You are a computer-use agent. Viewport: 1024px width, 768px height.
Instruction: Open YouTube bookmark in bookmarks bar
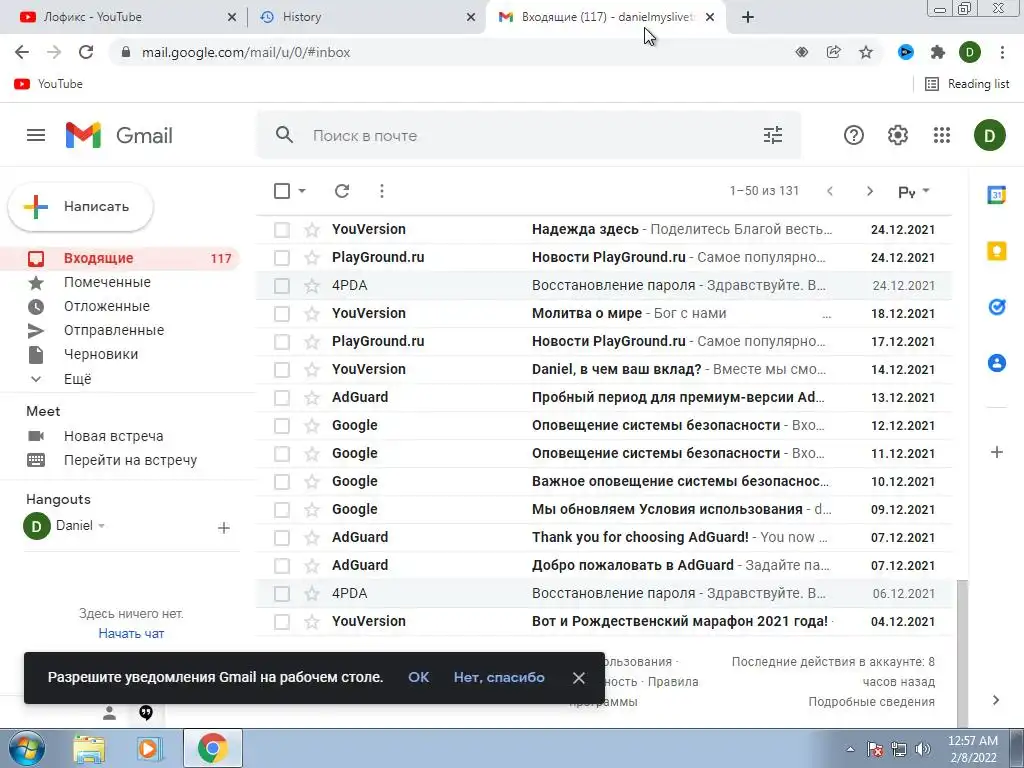[49, 84]
